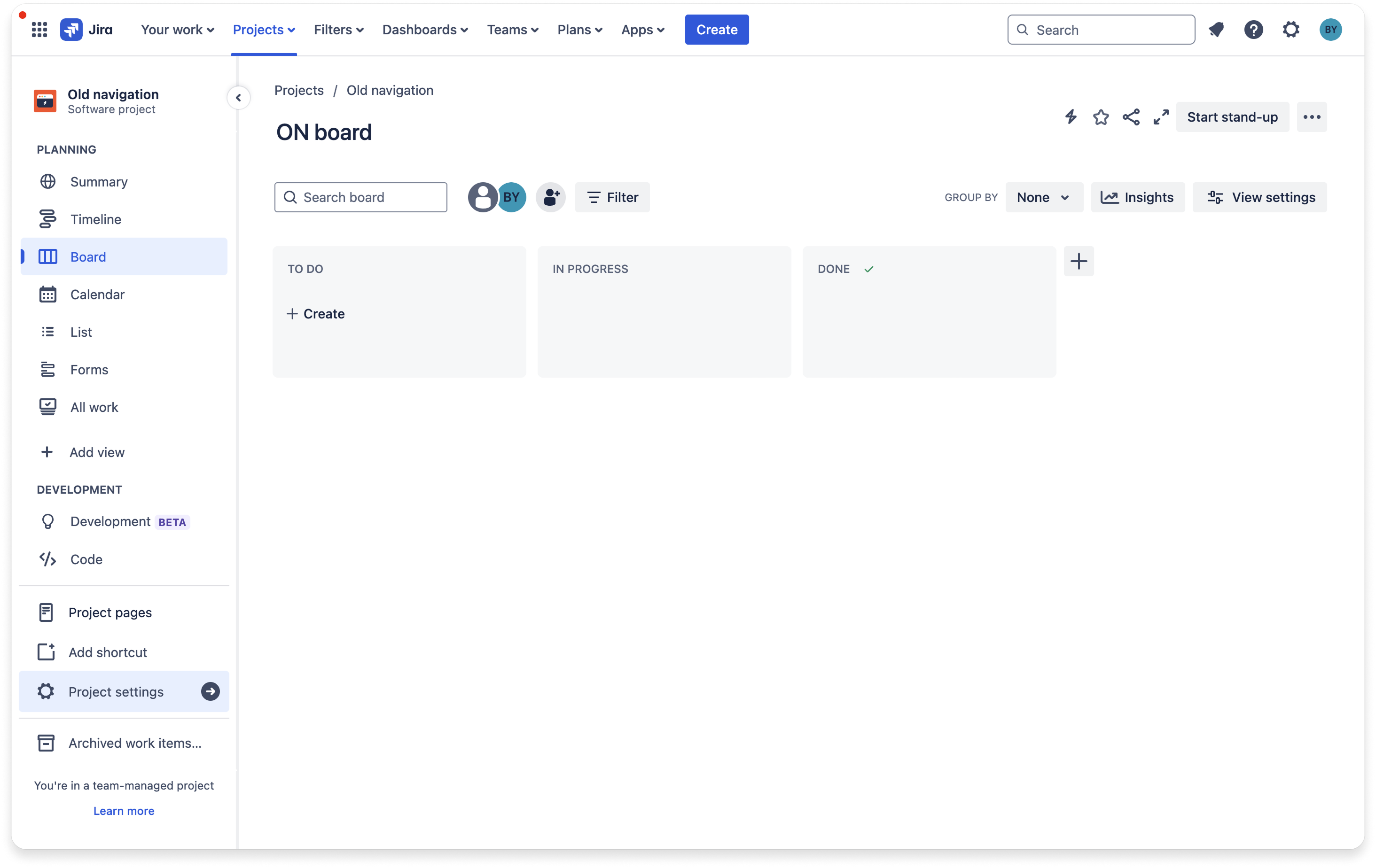1376x868 pixels.
Task: Open the Filters dropdown in top navigation
Action: pyautogui.click(x=338, y=30)
